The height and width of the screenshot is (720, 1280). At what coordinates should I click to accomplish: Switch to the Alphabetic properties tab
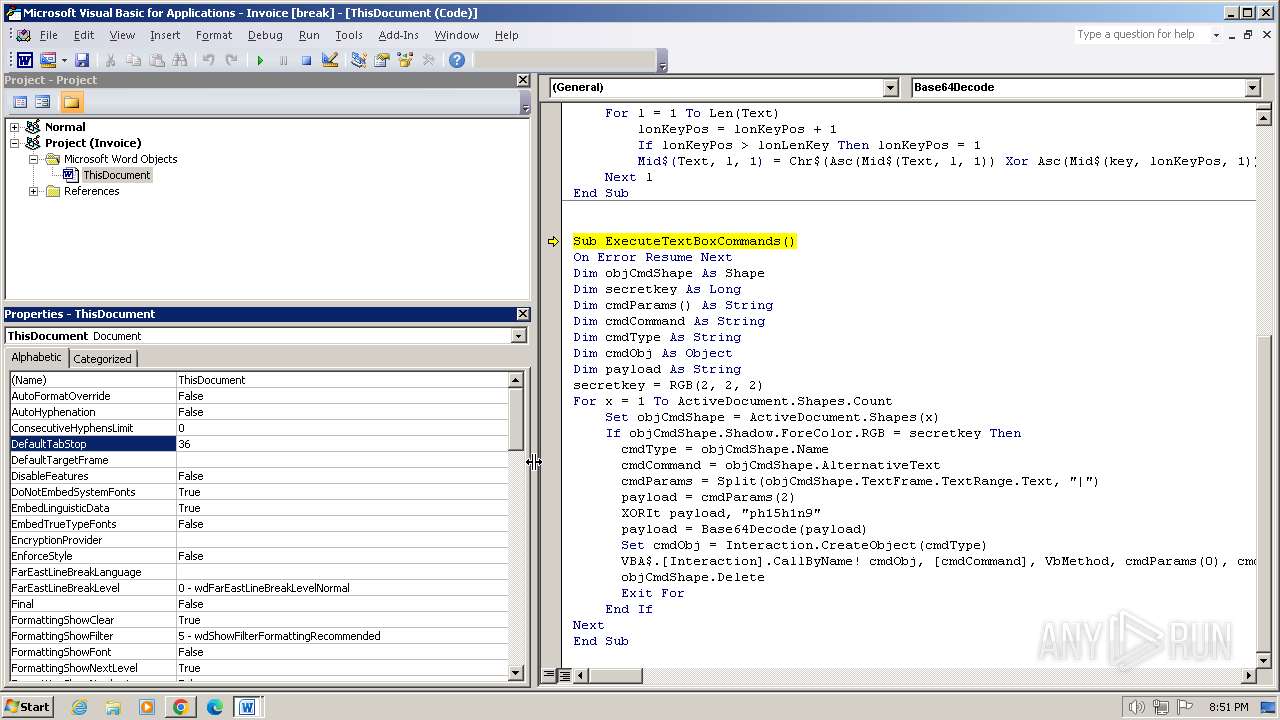(37, 358)
